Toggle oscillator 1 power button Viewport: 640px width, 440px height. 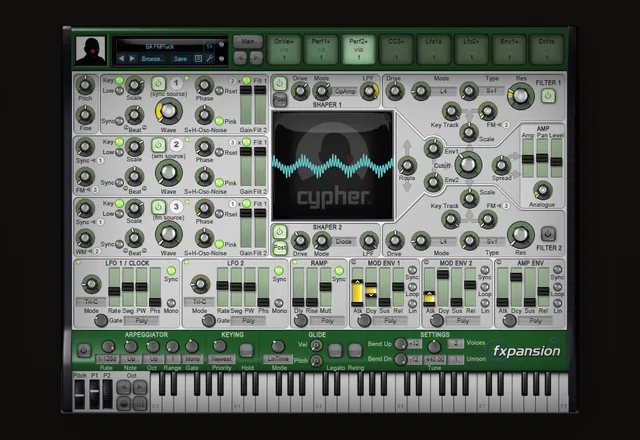point(158,83)
